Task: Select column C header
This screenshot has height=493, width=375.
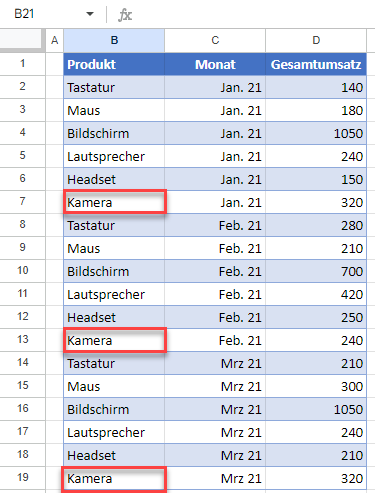Action: 215,40
